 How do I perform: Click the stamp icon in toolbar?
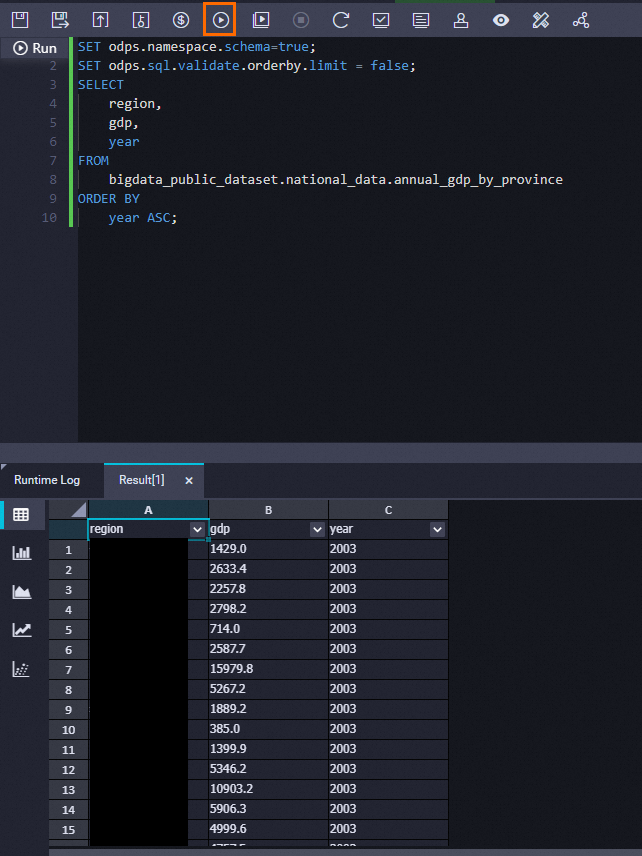[x=461, y=20]
